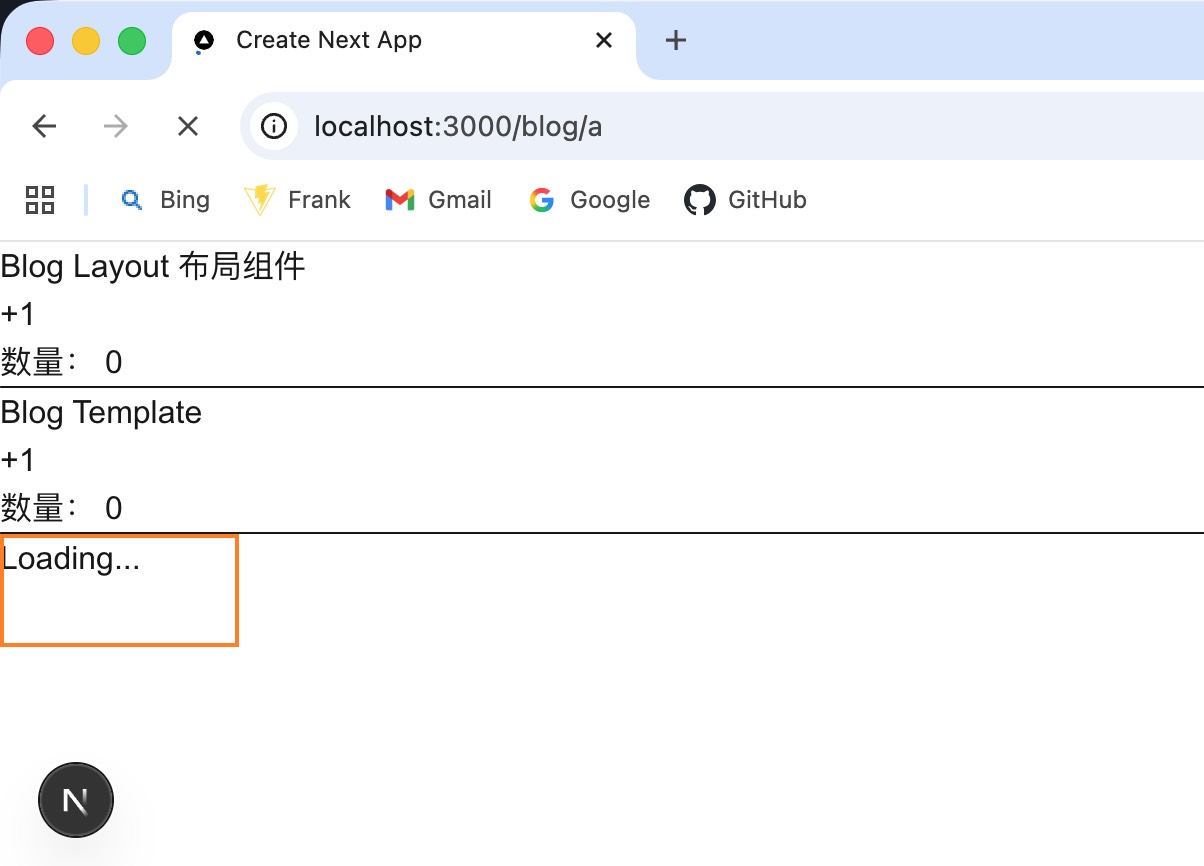
Task: Click the site information icon in address bar
Action: coord(273,126)
